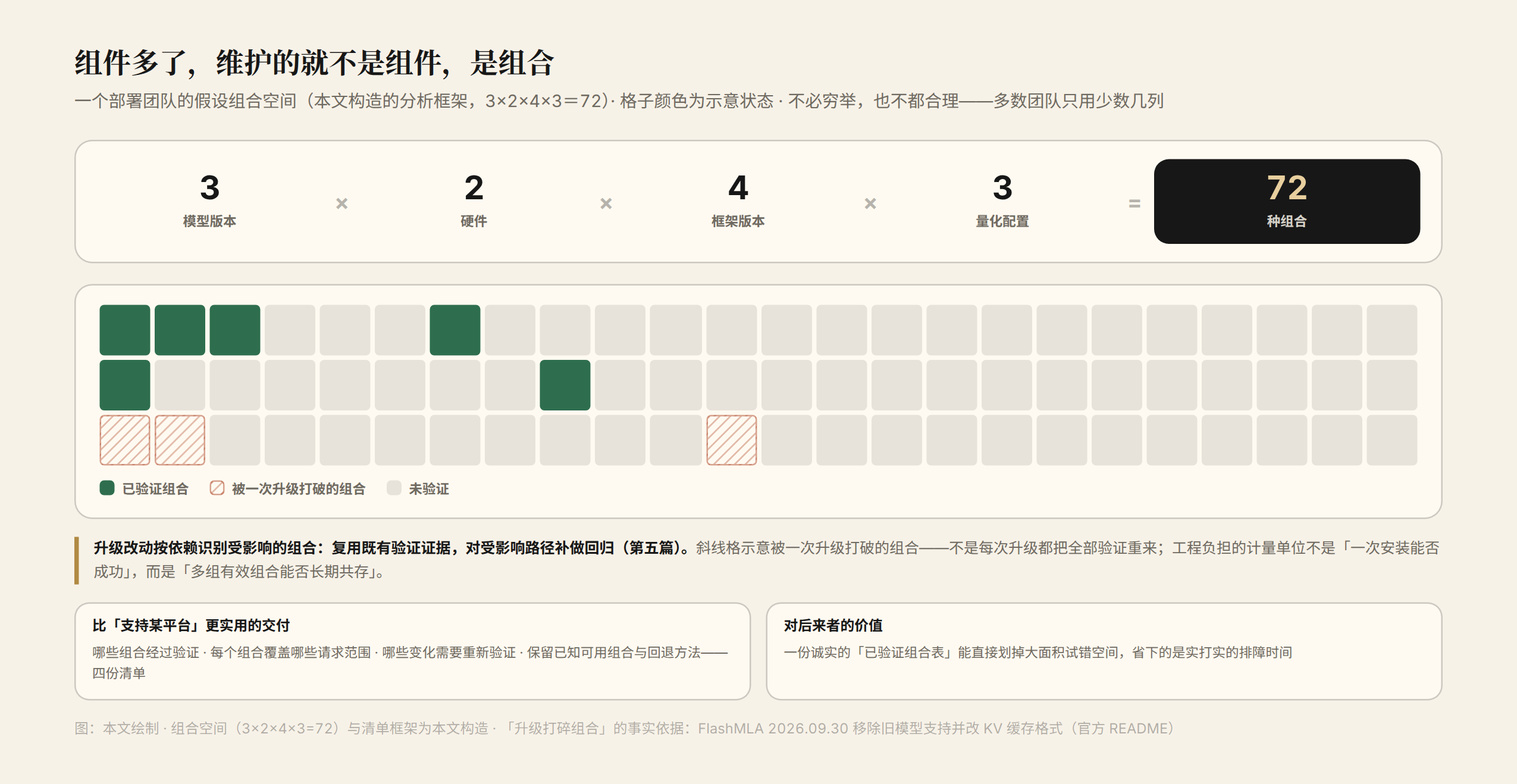The height and width of the screenshot is (784, 1517).
Task: Click the 72 种组合 dark card
Action: pos(1287,201)
